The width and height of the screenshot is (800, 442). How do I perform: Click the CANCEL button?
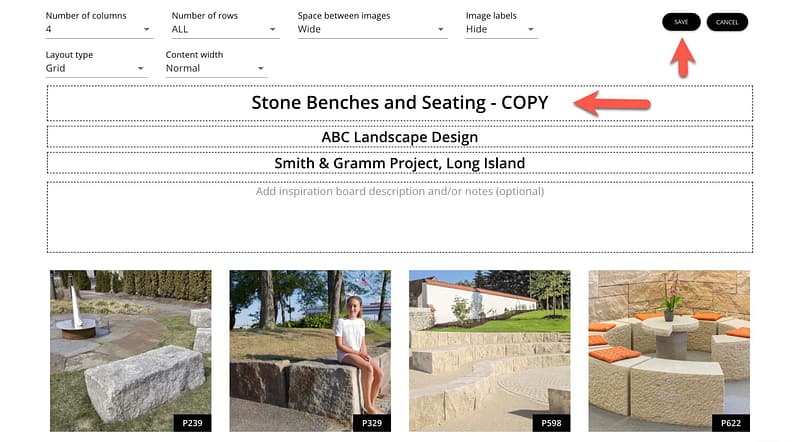tap(727, 22)
